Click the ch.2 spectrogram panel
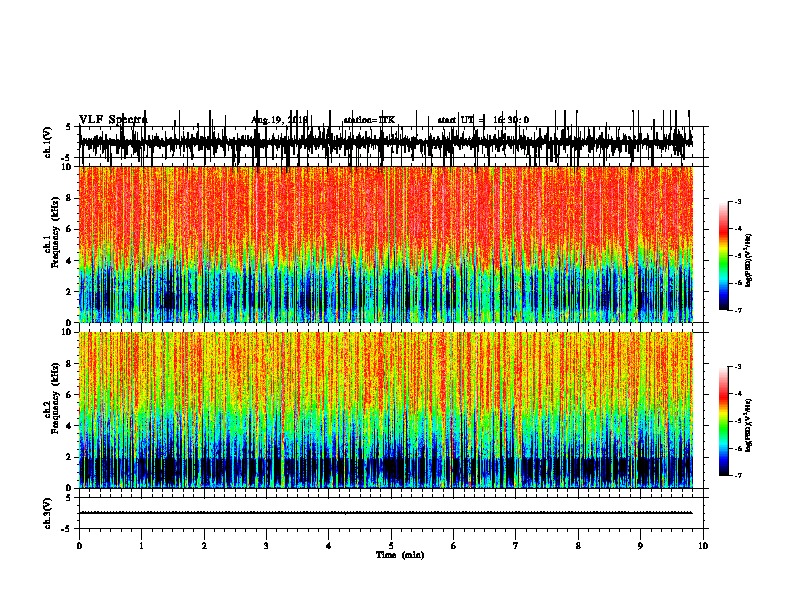Image resolution: width=792 pixels, height=612 pixels. (386, 410)
